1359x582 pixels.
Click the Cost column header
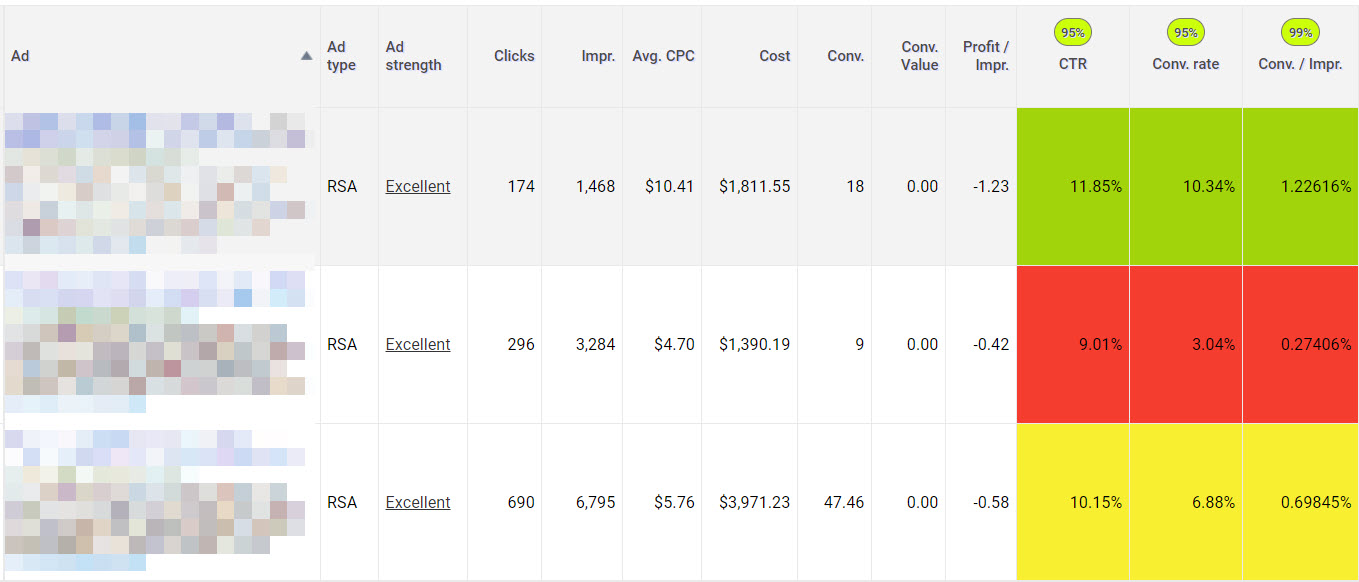click(x=774, y=56)
